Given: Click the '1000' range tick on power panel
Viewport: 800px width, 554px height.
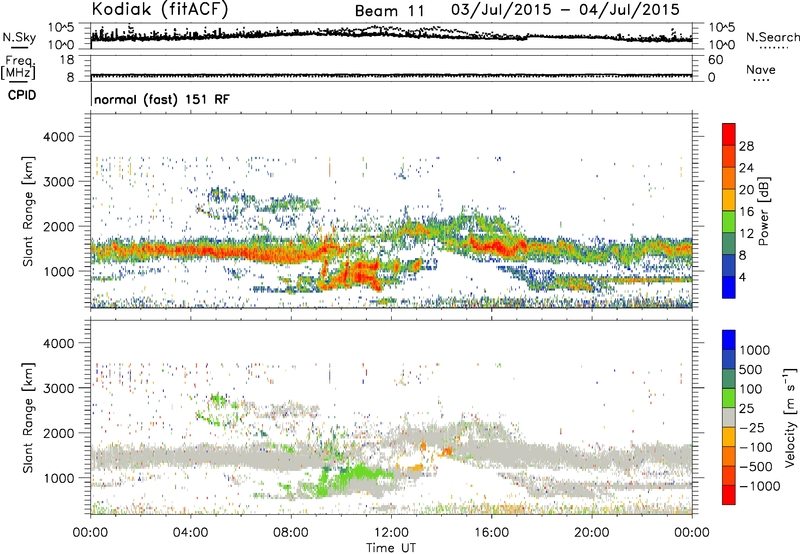Looking at the screenshot, I should [58, 271].
